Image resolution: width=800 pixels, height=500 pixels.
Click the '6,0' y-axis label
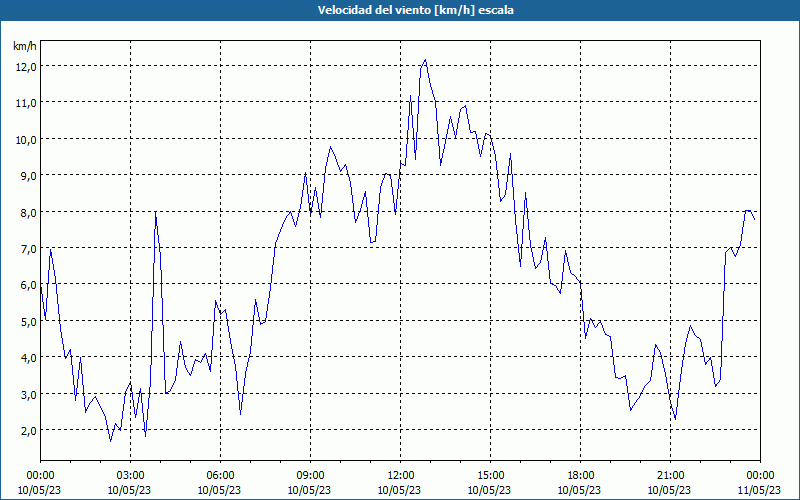point(29,285)
